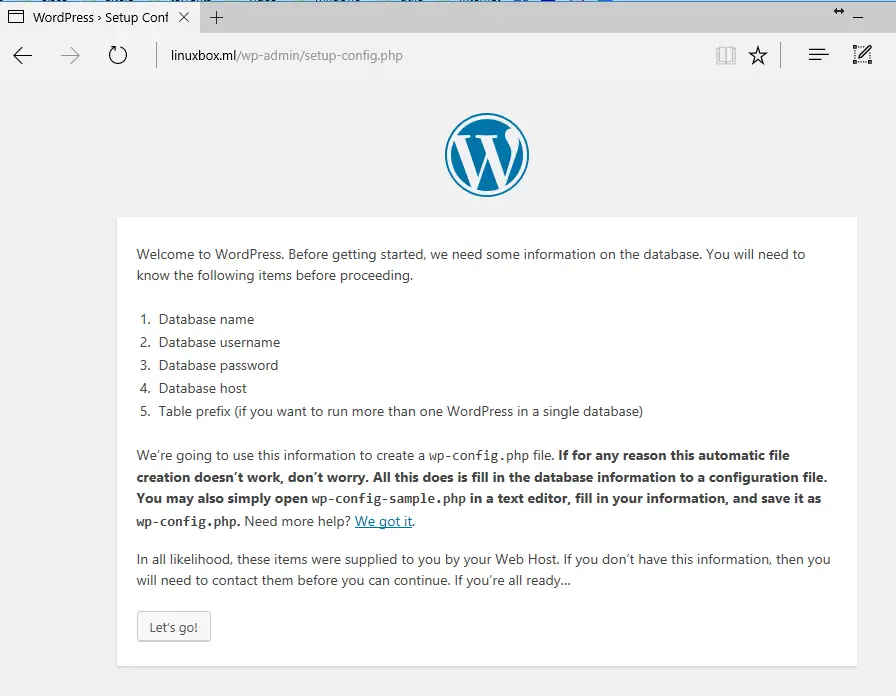
Task: Click the tab page icon
Action: coord(16,17)
